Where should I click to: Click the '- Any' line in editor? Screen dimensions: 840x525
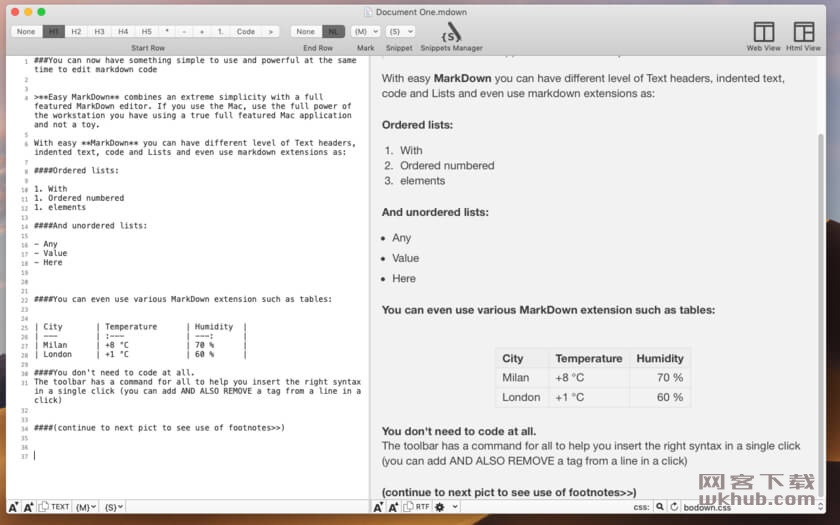coord(46,244)
